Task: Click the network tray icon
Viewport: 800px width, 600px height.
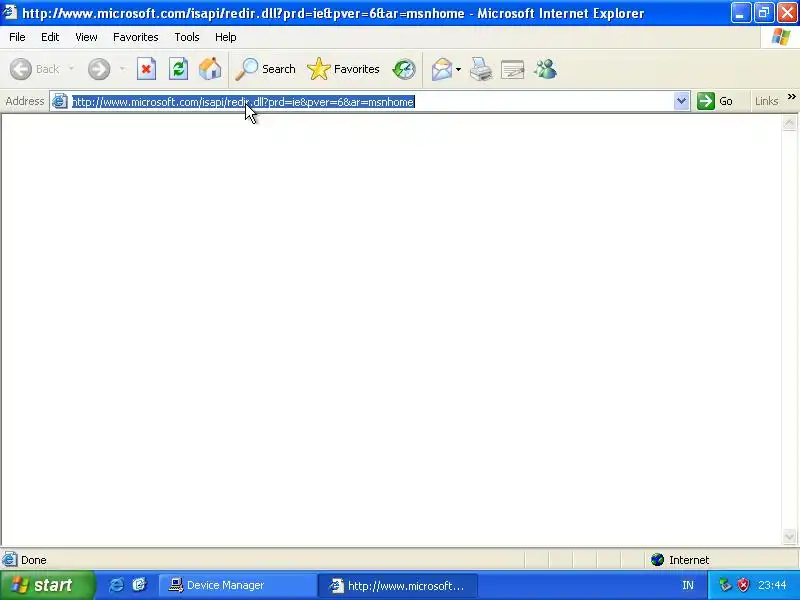Action: tap(725, 585)
